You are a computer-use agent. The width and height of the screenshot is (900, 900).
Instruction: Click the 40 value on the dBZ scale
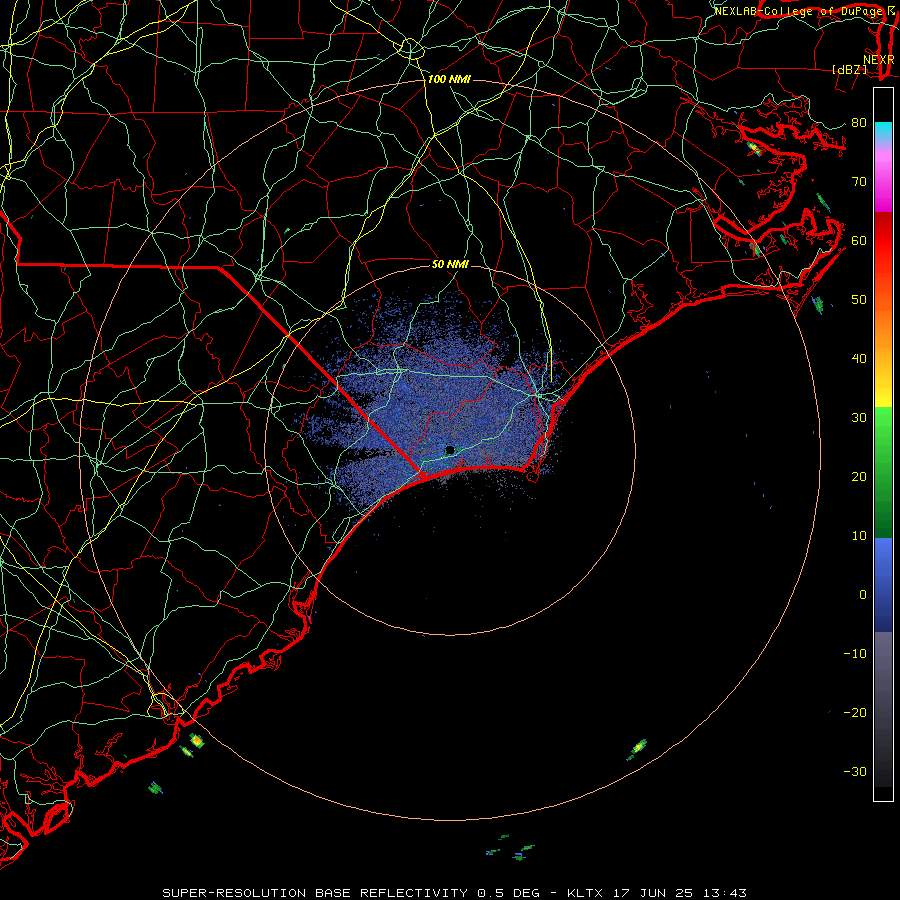(859, 359)
